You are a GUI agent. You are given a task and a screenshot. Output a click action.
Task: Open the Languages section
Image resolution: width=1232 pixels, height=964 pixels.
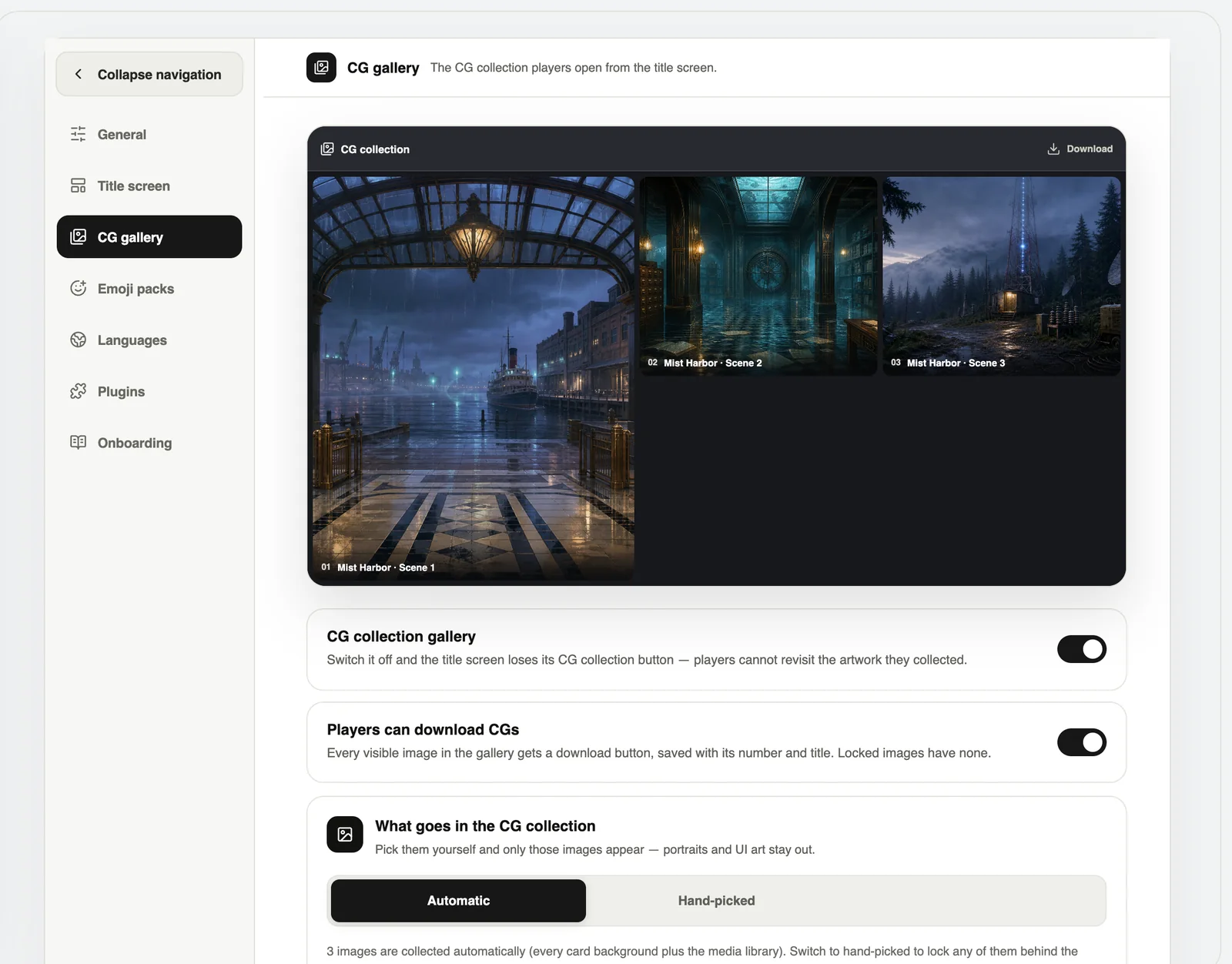tap(149, 340)
